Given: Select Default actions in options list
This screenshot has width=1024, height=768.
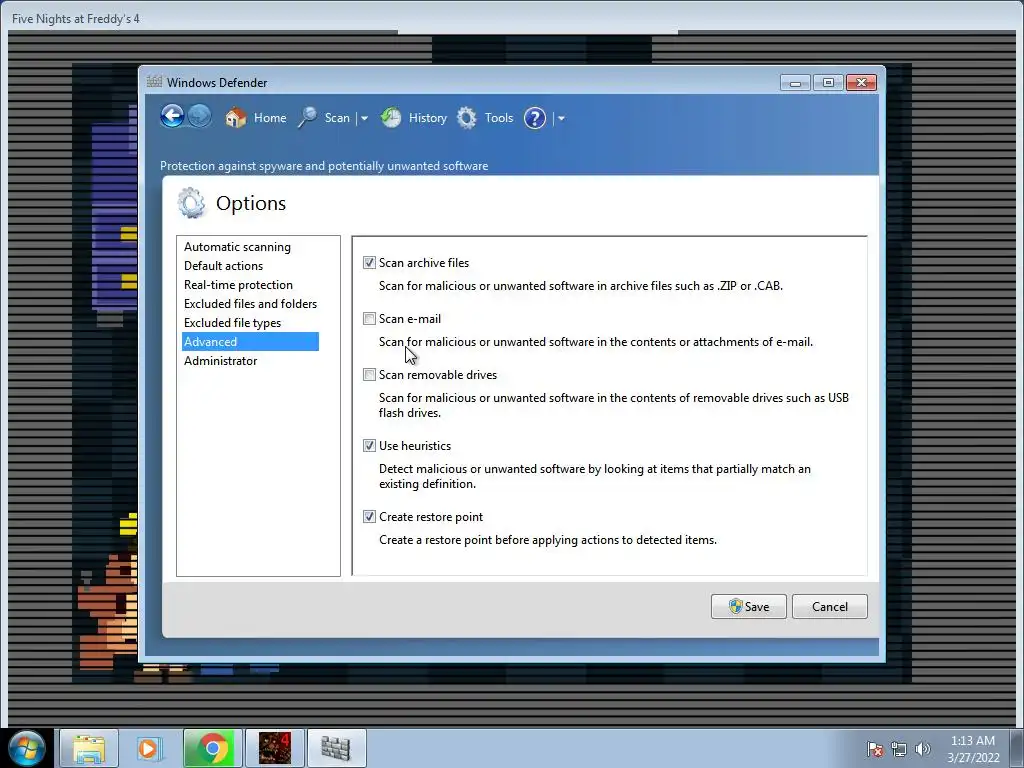Looking at the screenshot, I should click(x=223, y=266).
